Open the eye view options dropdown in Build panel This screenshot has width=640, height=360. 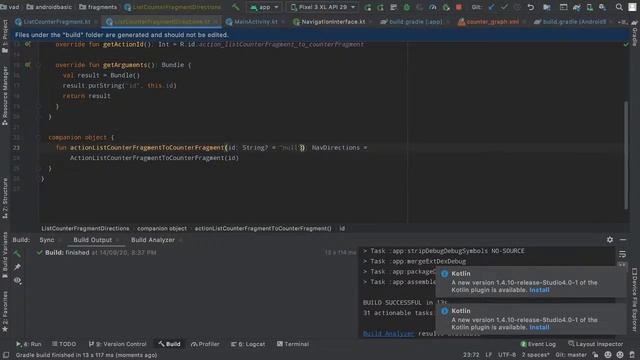(x=17, y=281)
